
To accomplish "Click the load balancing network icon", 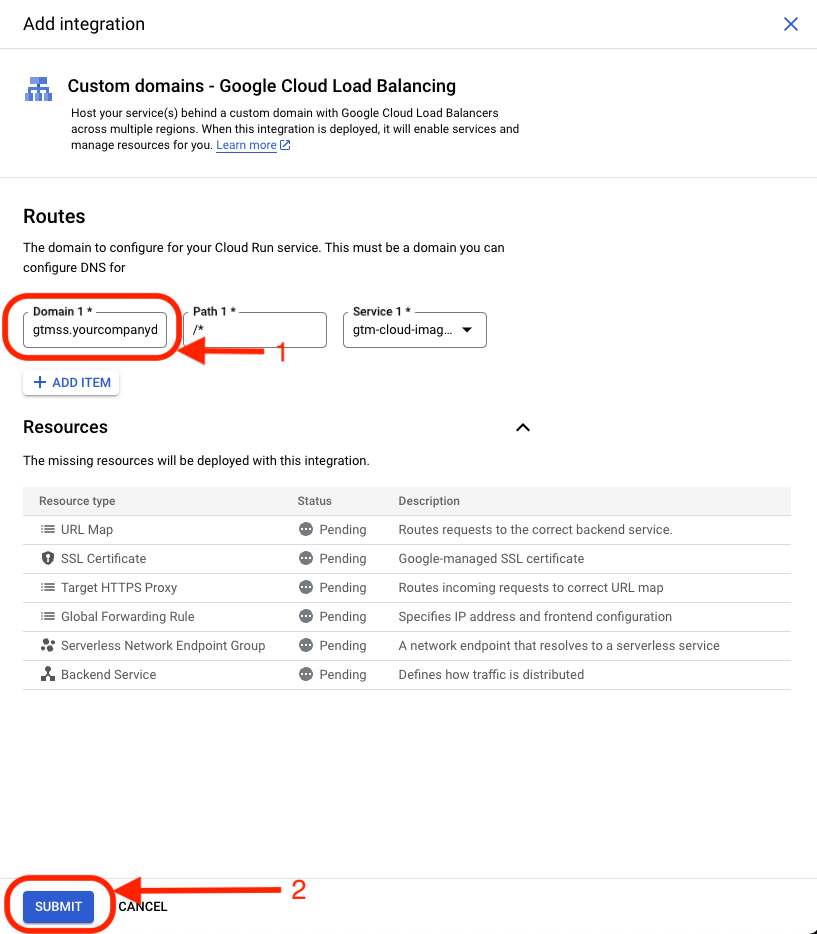I will [38, 89].
